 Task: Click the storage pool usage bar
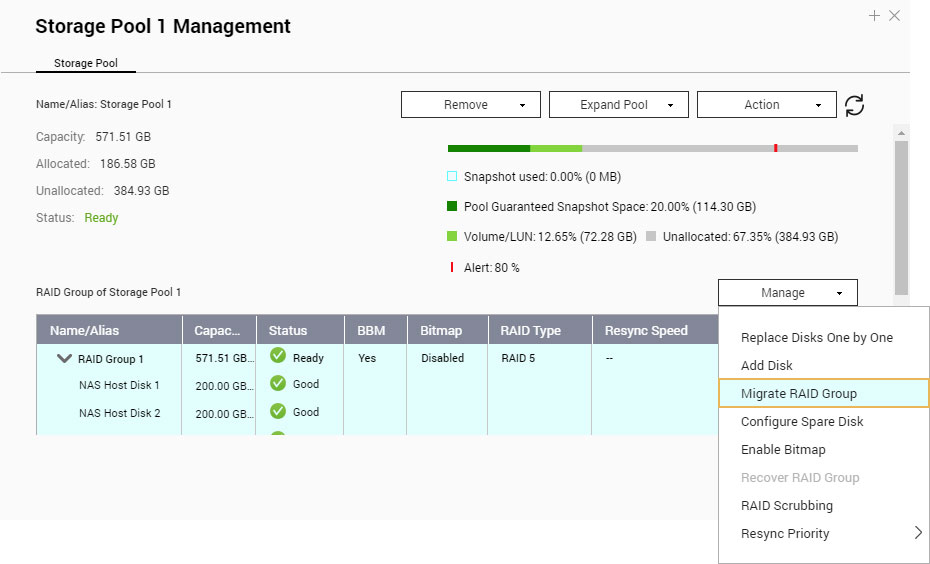pos(652,148)
